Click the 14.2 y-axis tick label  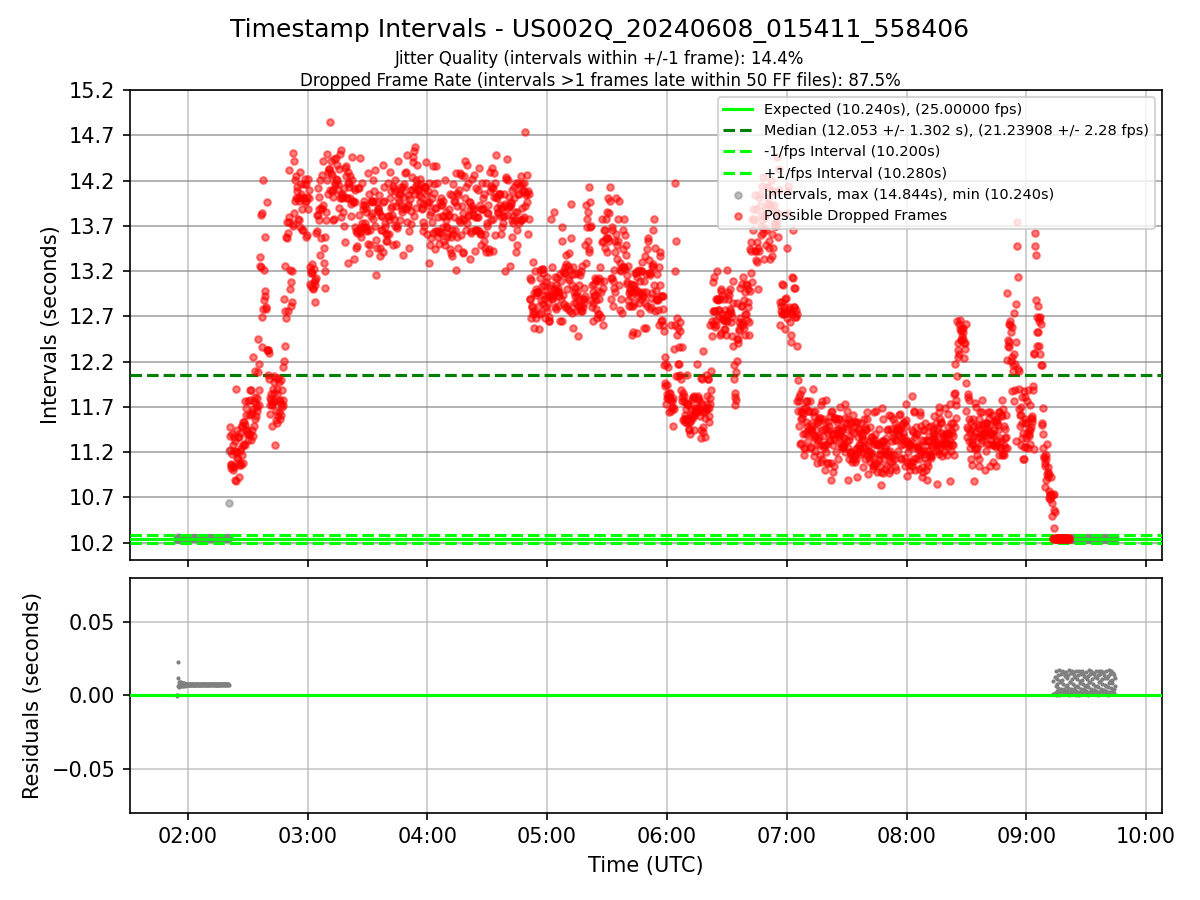pos(94,181)
